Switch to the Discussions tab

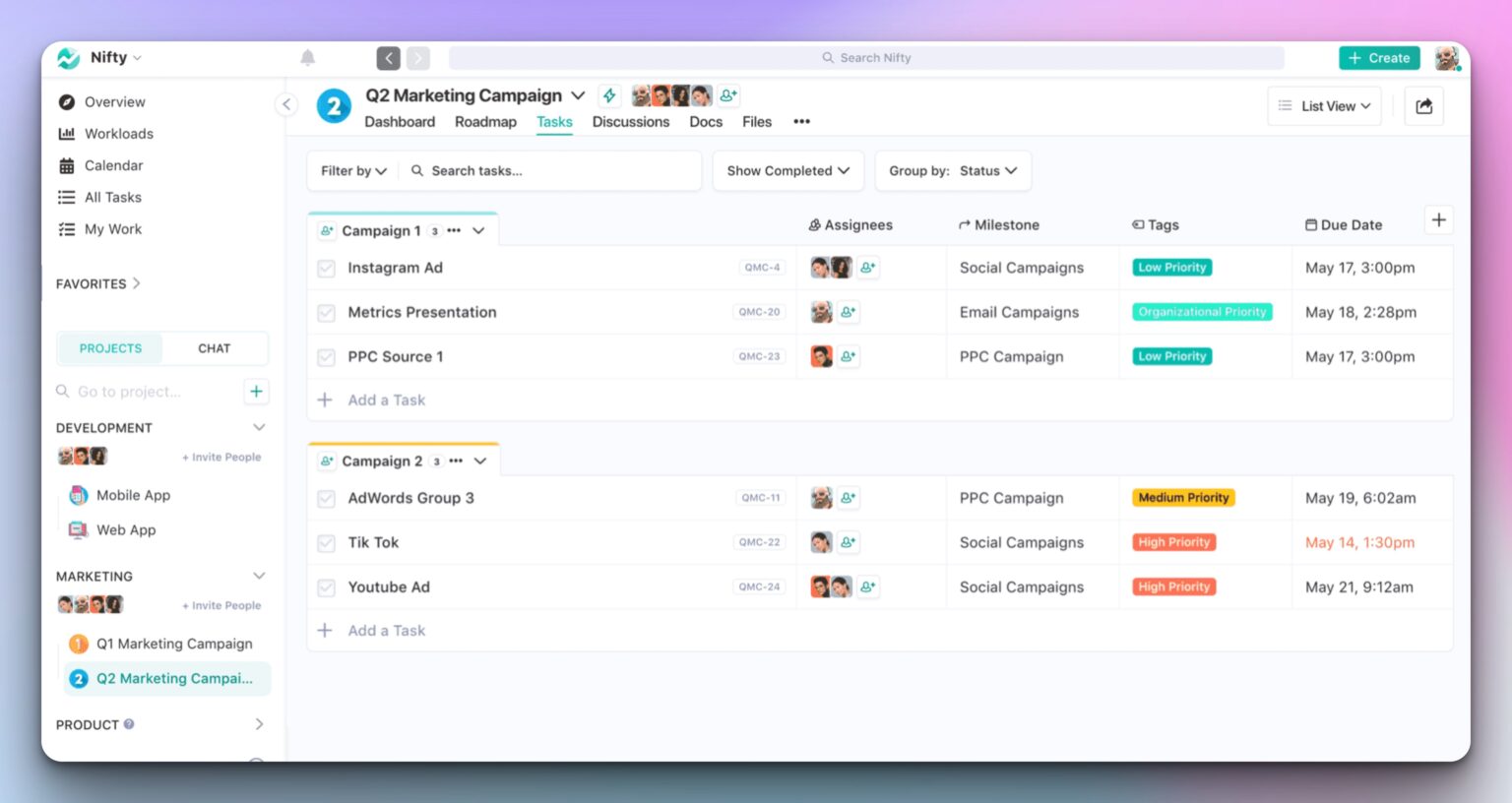[x=631, y=121]
